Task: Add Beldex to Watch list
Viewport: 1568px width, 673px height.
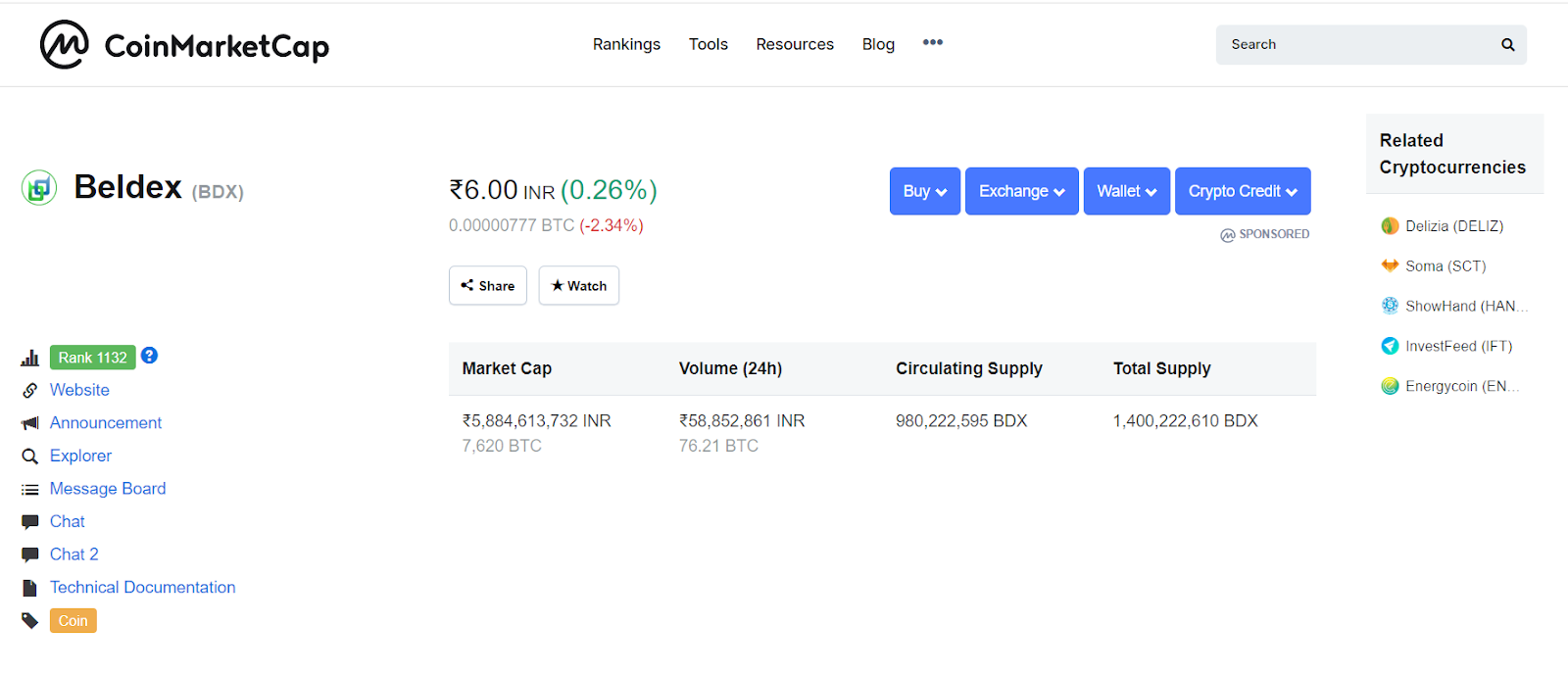Action: tap(579, 285)
